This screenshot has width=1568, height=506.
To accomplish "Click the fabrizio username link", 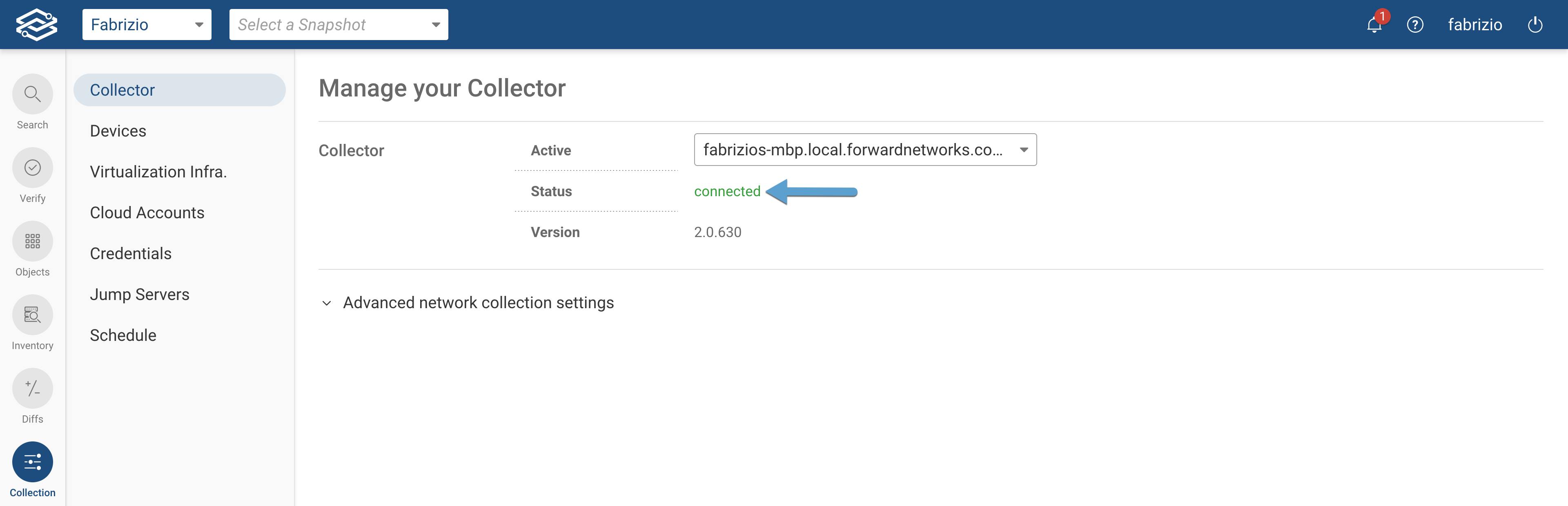I will 1474,25.
